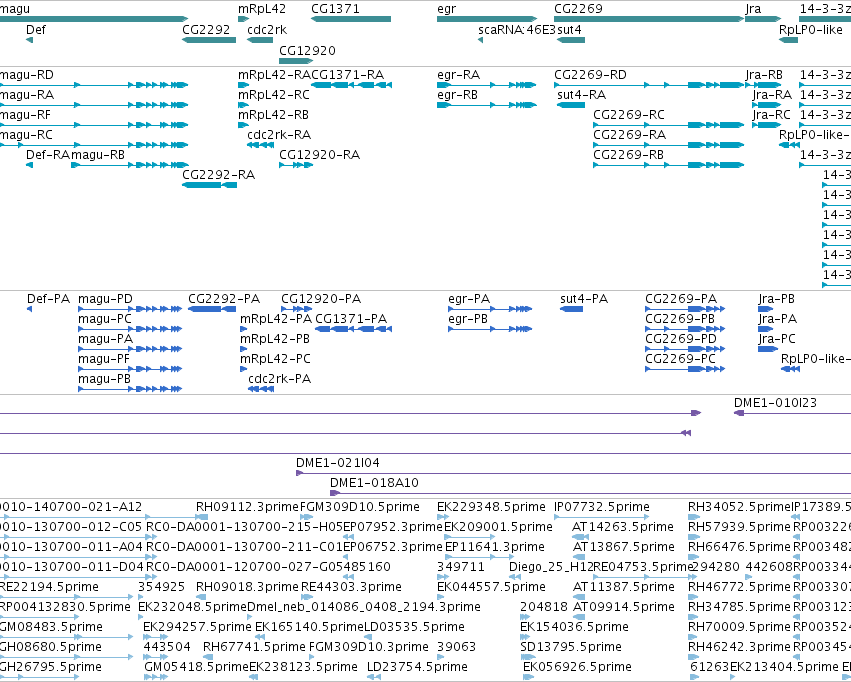Click the cdc2rk-RA transcript label
Image resolution: width=851 pixels, height=682 pixels.
[x=279, y=135]
